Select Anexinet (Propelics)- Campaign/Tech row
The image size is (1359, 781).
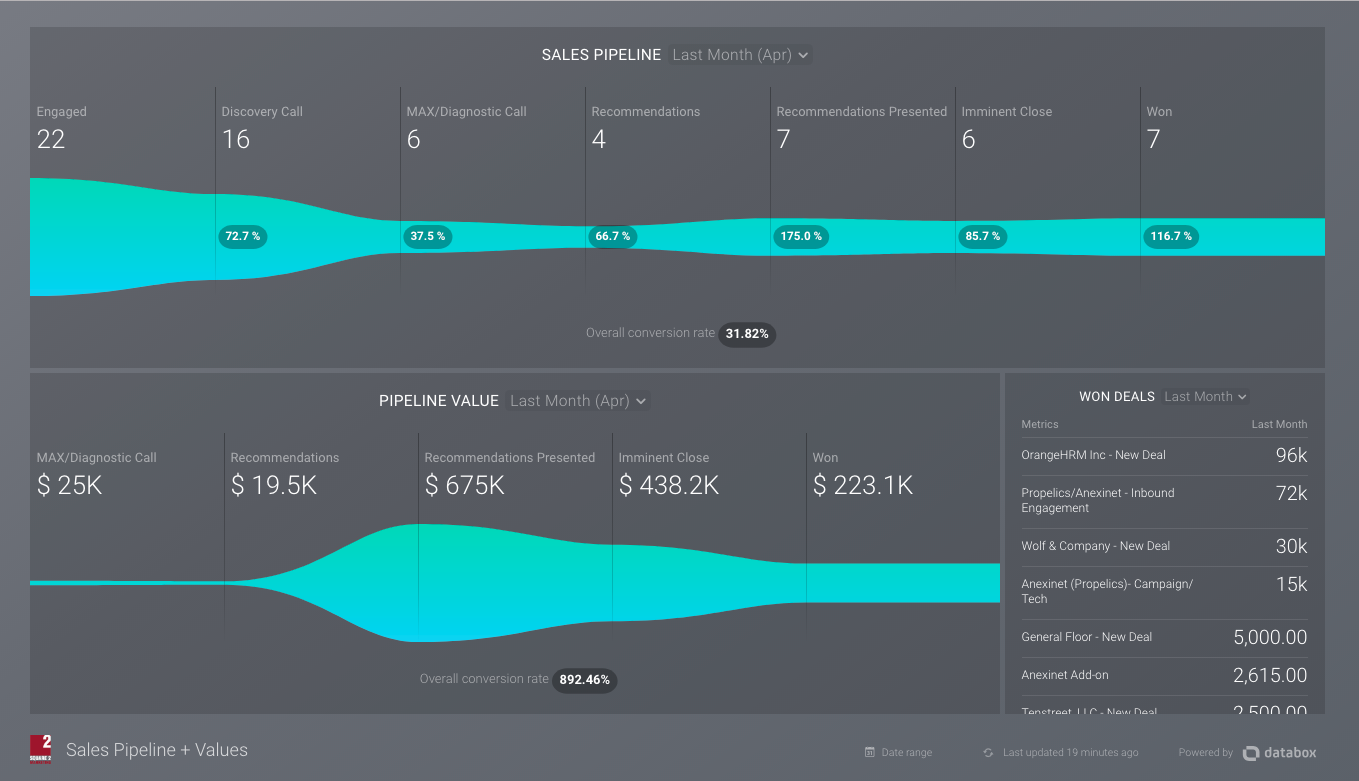point(1164,591)
